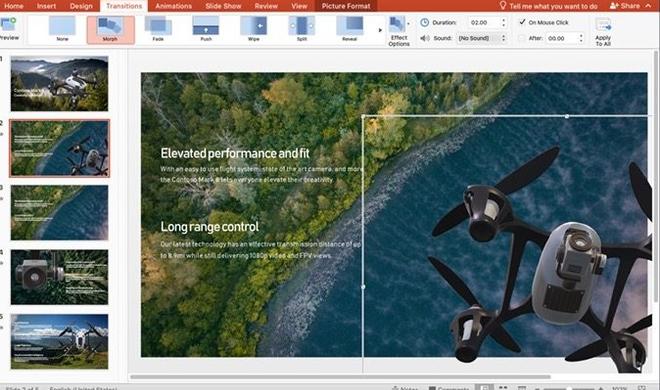This screenshot has height=390, width=660.
Task: Click the paragraph under 'Long range control'
Action: [x=261, y=250]
